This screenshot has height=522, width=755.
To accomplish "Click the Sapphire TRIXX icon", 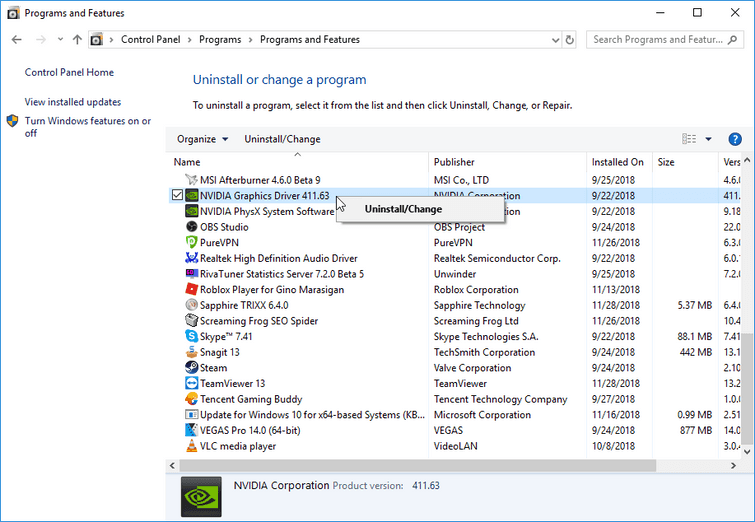I will [x=192, y=305].
